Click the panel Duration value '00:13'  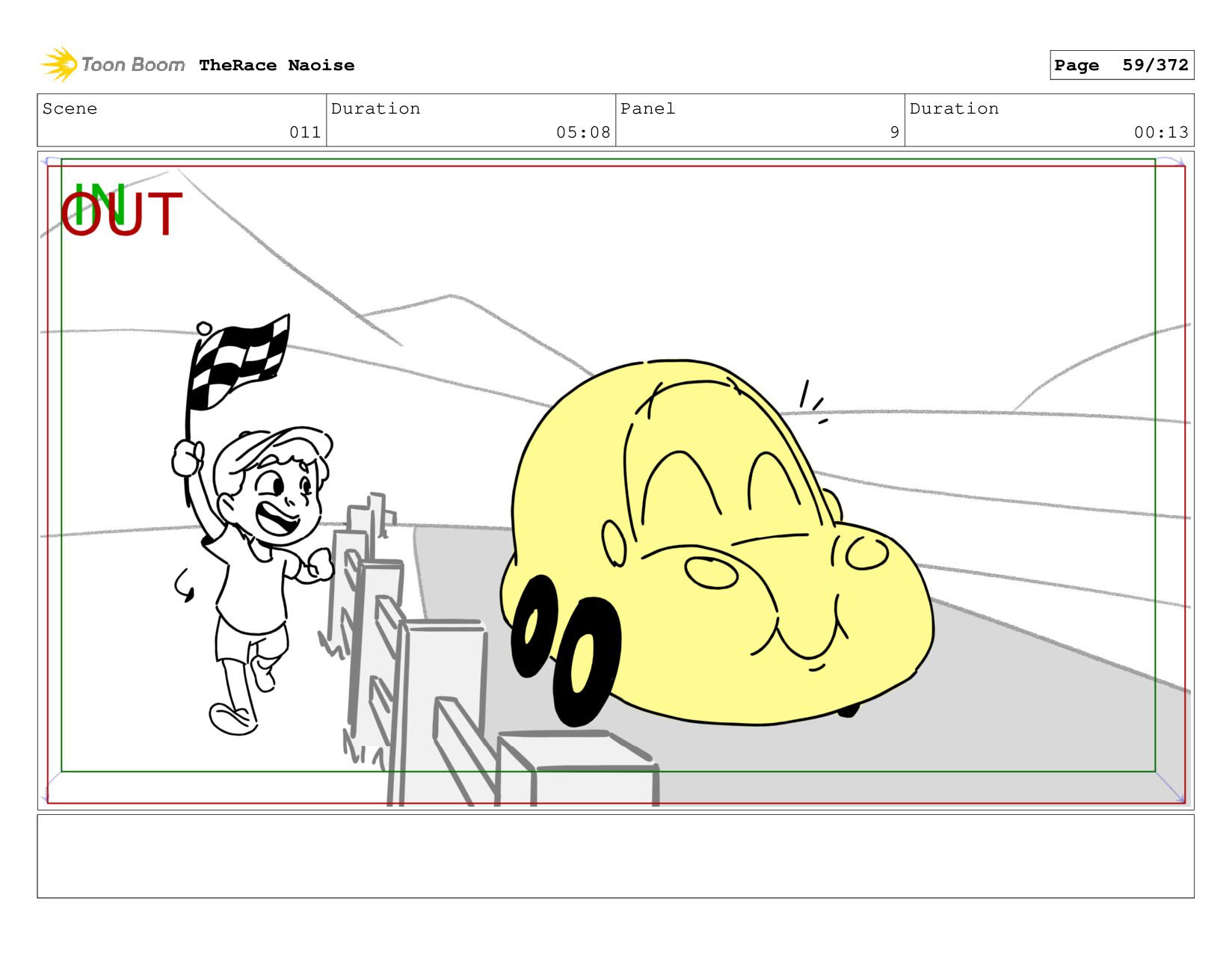point(1161,132)
